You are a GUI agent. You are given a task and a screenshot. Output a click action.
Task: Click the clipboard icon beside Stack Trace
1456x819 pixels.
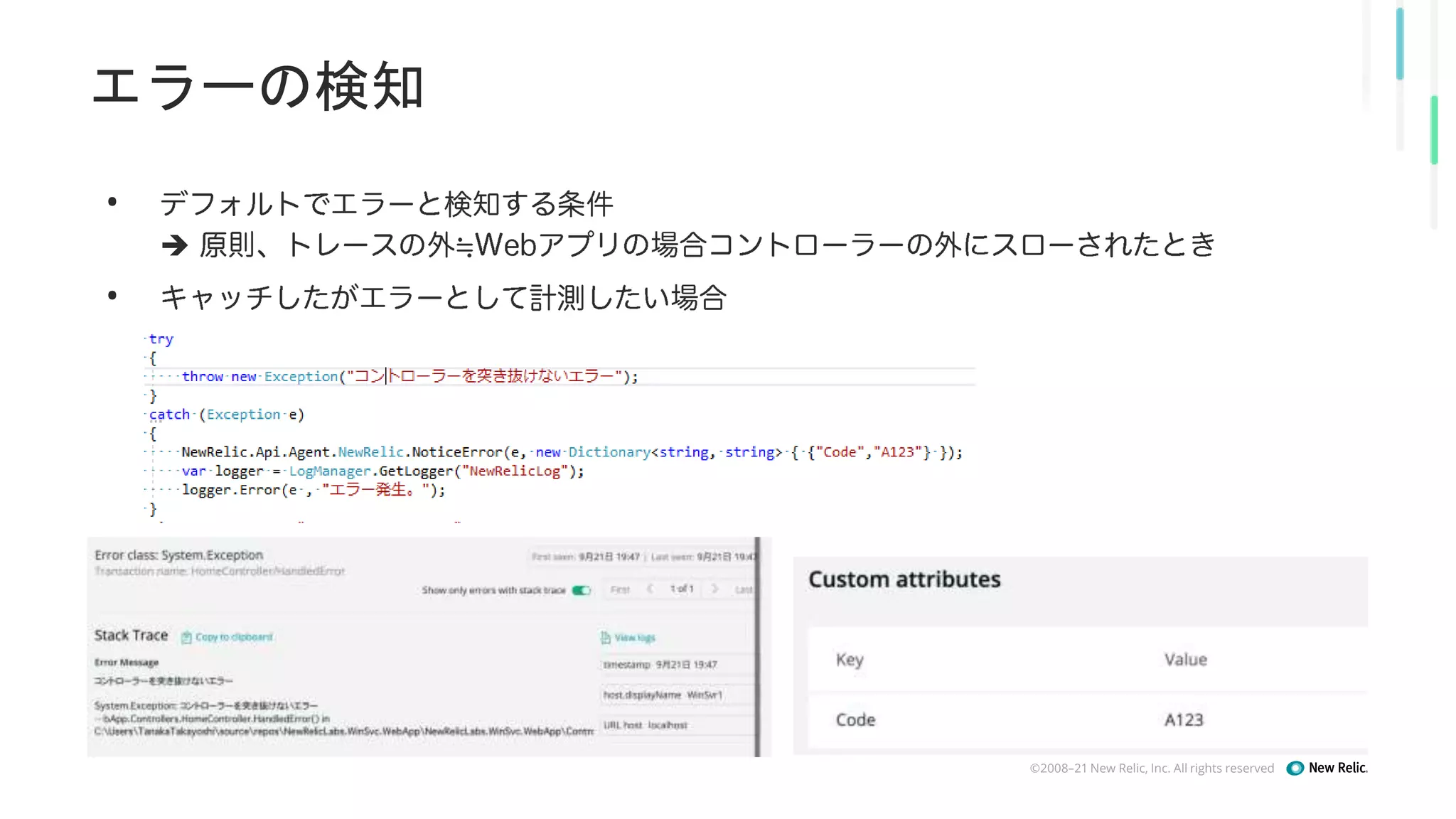click(x=186, y=637)
